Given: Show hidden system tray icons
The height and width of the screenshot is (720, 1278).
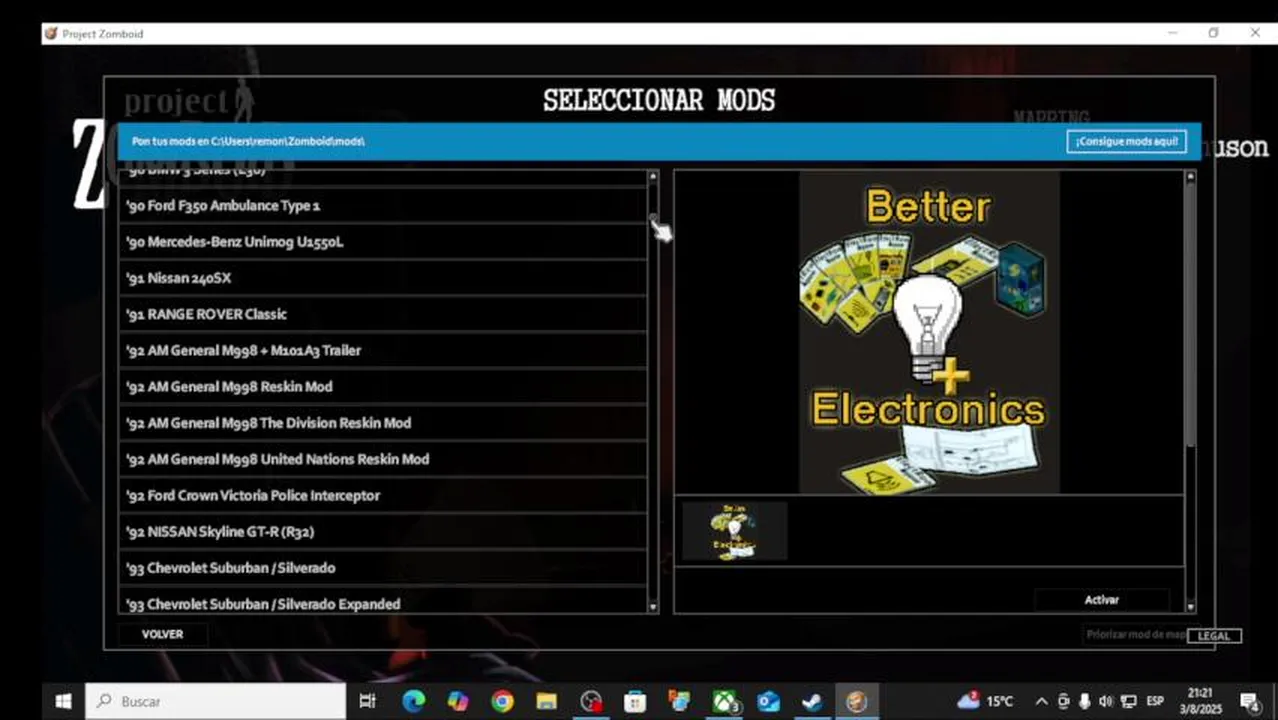Looking at the screenshot, I should (x=1041, y=701).
